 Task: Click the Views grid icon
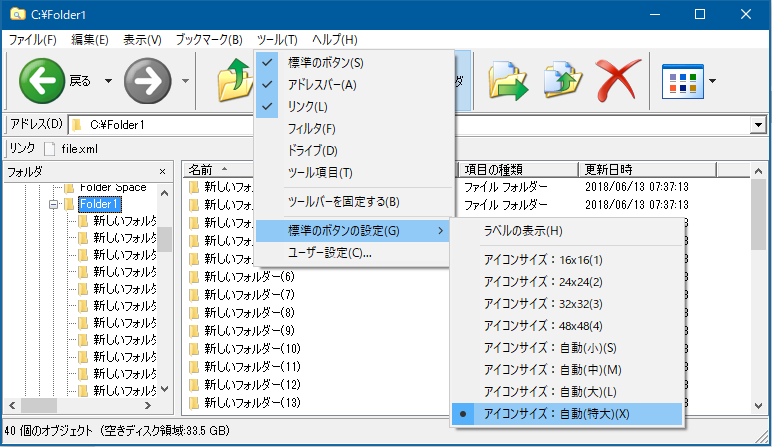[x=683, y=80]
